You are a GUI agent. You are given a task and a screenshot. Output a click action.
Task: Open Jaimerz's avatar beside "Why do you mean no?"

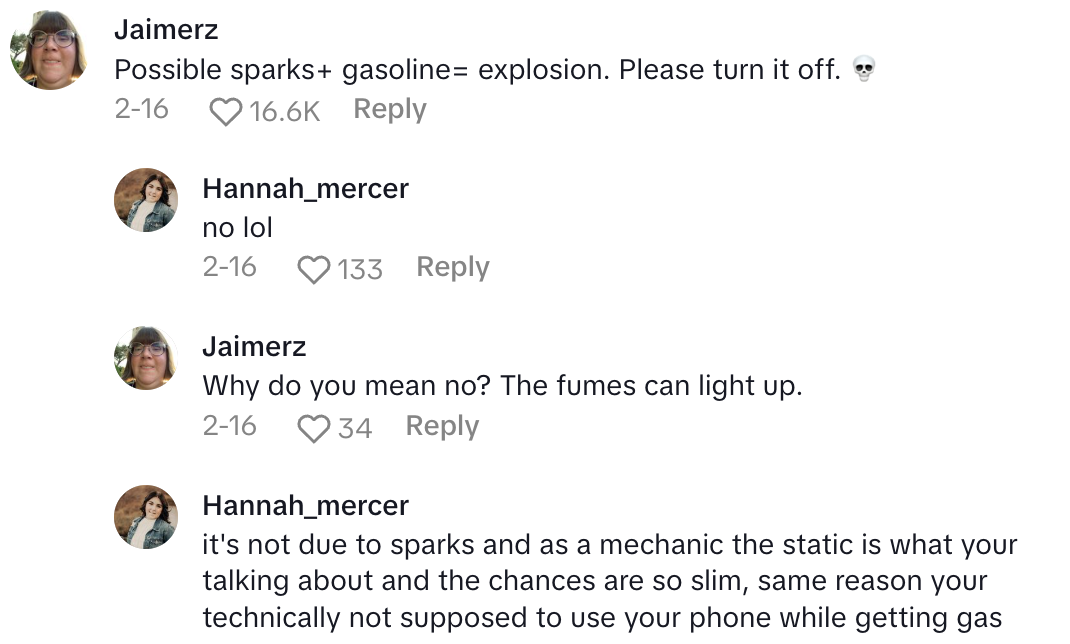pos(147,358)
